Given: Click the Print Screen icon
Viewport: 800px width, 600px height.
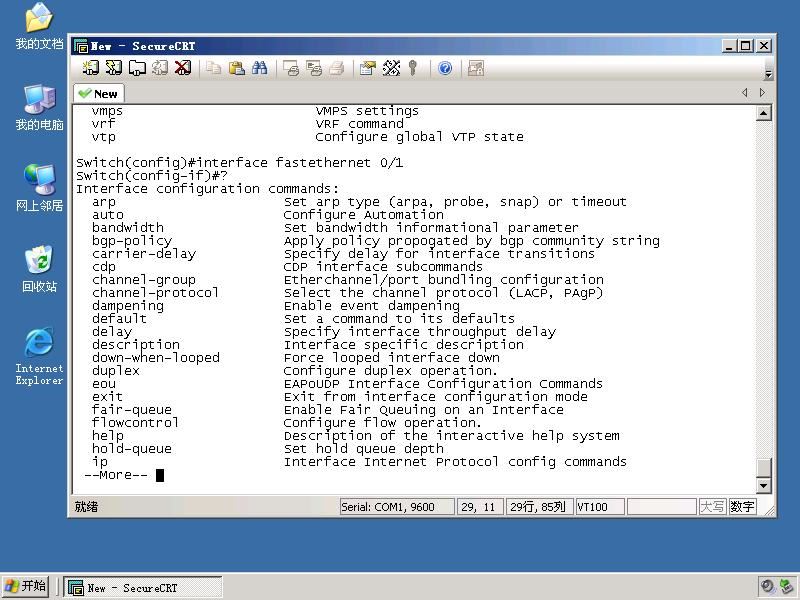Looking at the screenshot, I should 291,68.
